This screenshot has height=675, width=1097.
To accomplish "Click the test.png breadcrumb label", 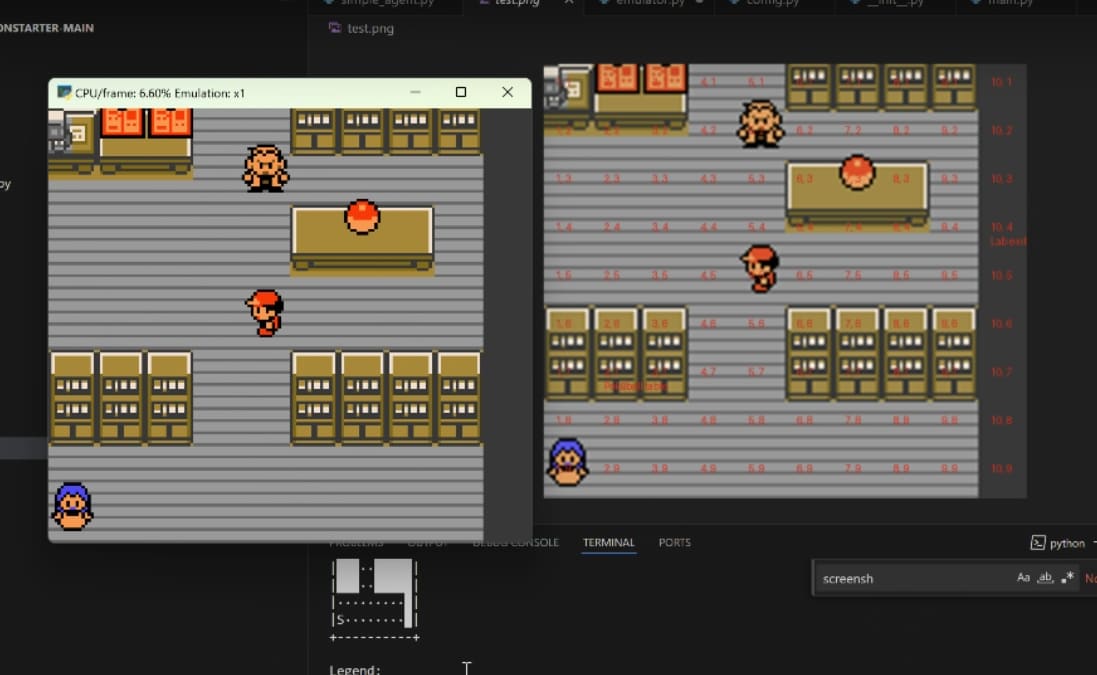I will [x=371, y=29].
